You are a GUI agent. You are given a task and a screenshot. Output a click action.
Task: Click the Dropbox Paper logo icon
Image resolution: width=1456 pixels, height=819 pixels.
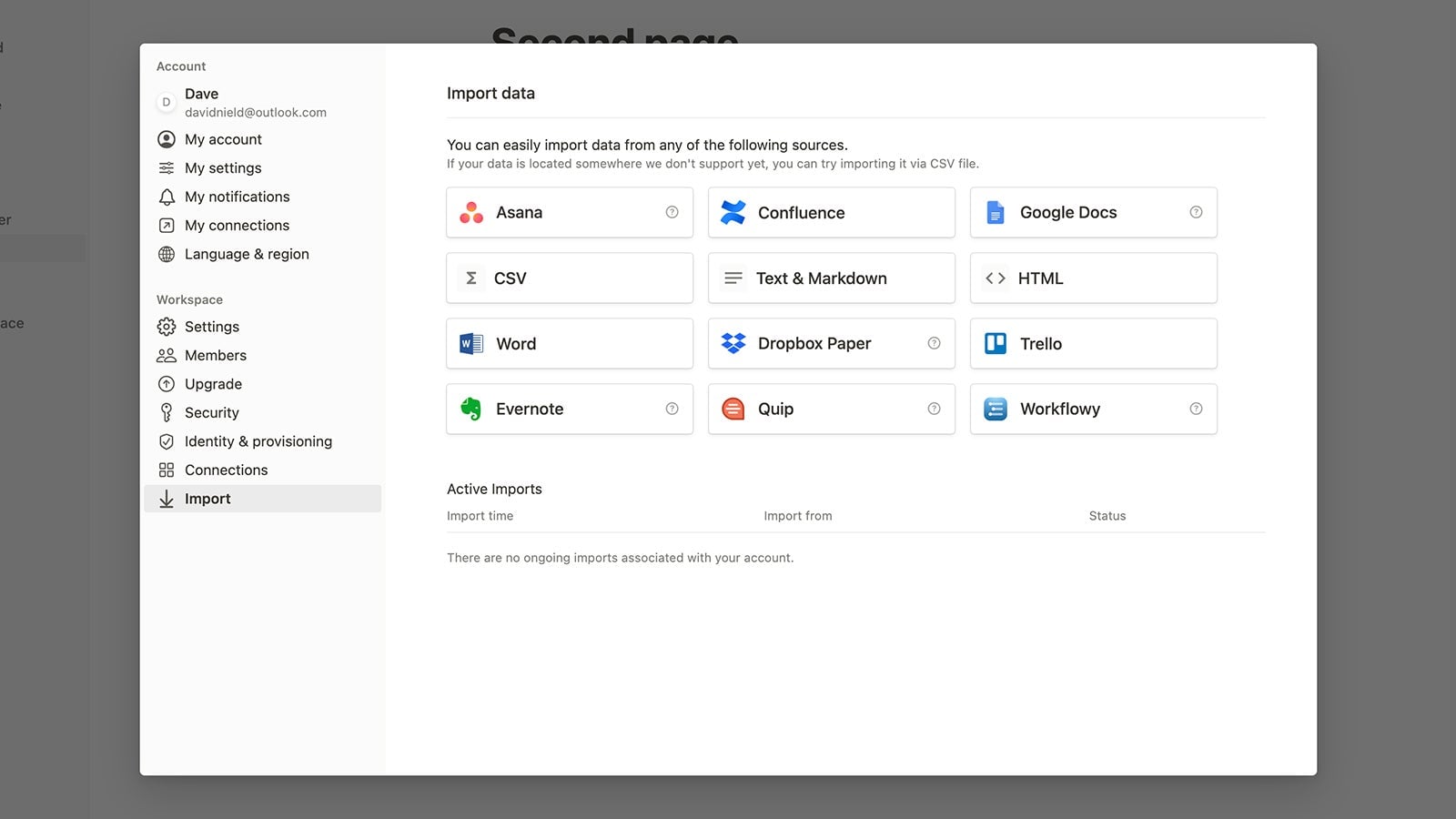click(733, 343)
